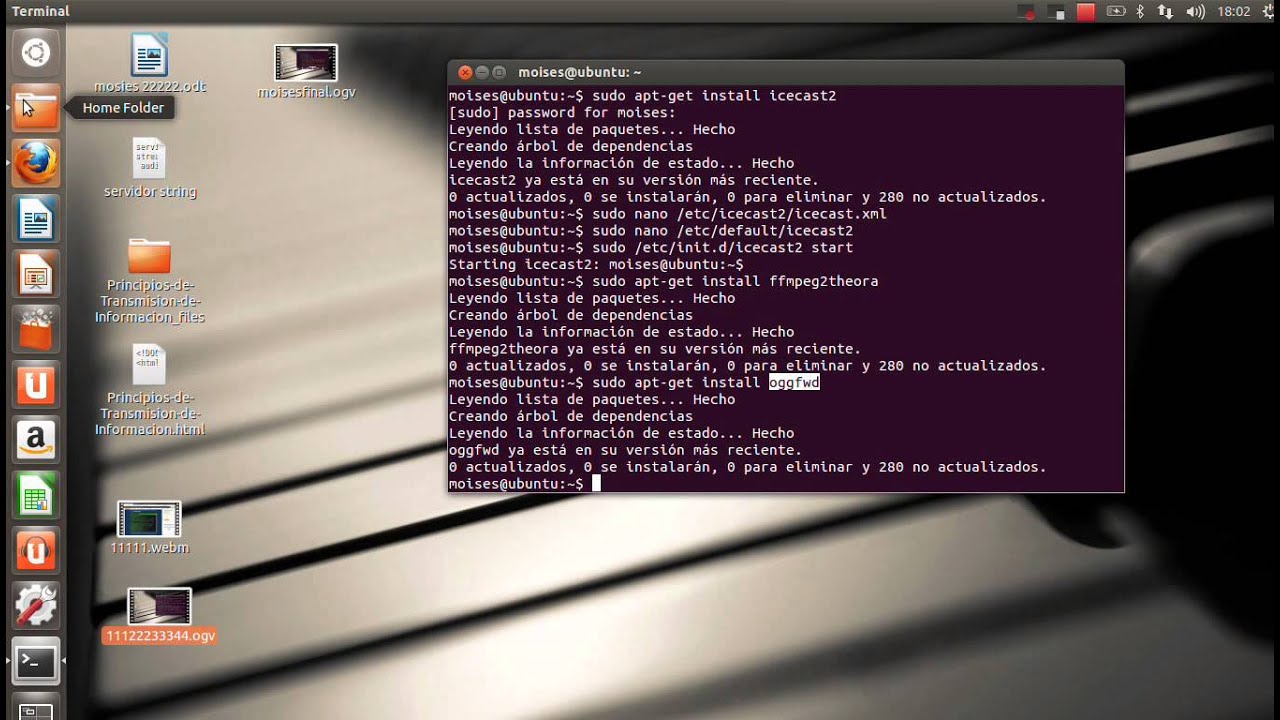Open the Ubuntu Dash home button
The width and height of the screenshot is (1280, 720).
35,52
